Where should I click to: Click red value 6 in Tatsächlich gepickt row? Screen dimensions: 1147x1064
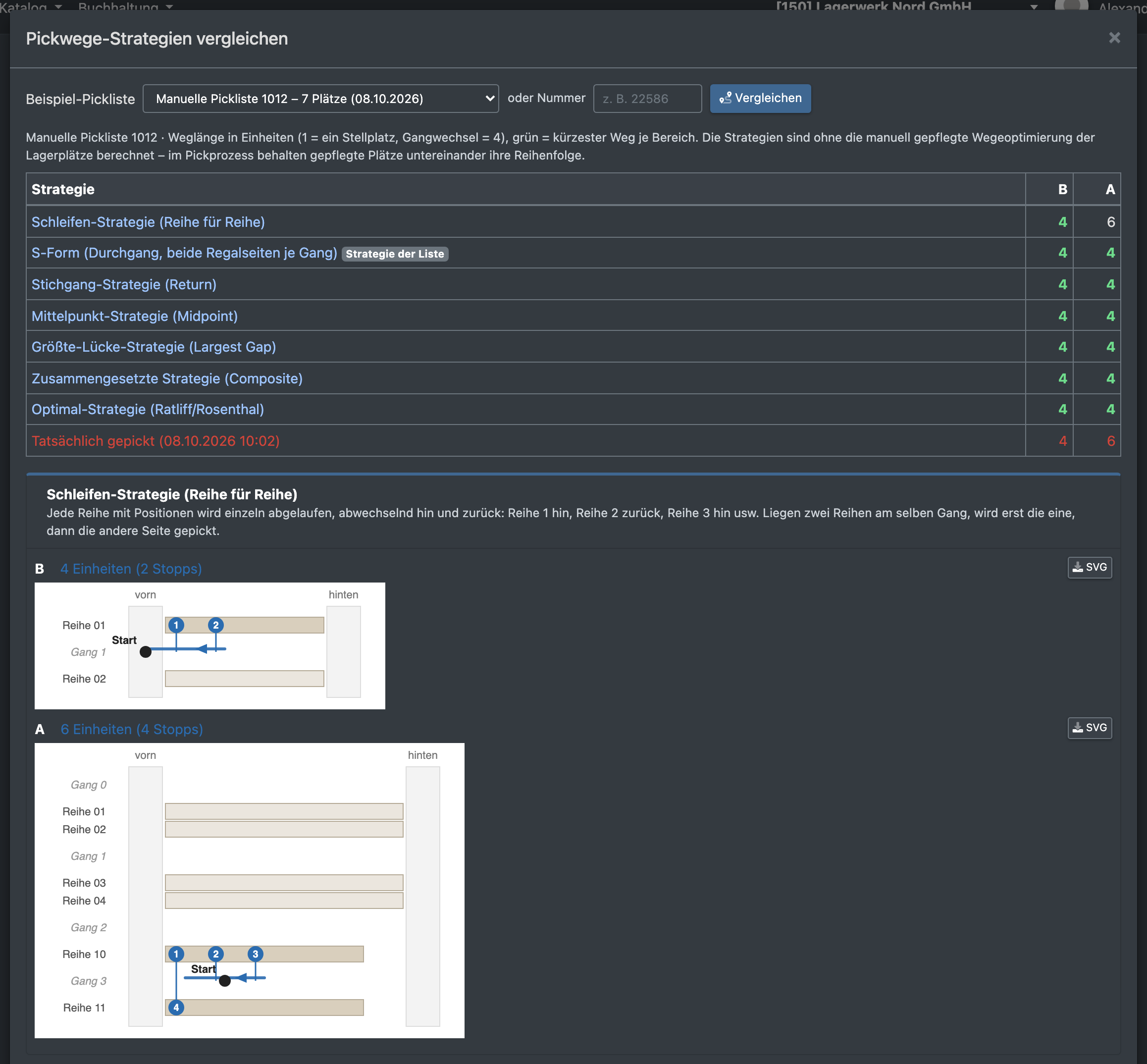click(x=1111, y=441)
